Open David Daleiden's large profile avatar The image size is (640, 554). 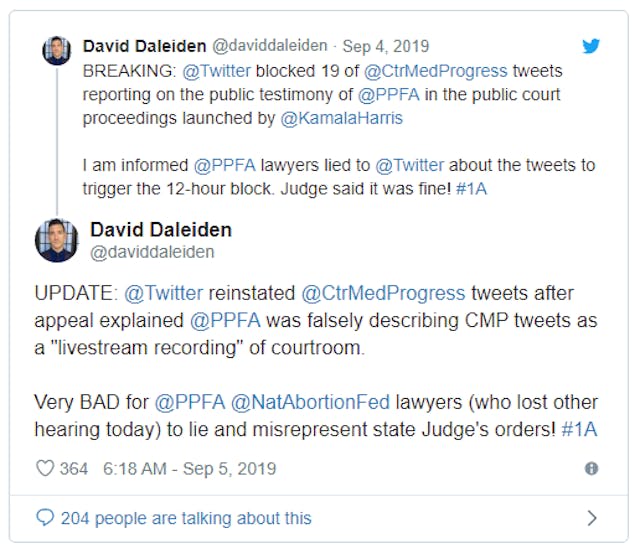(x=56, y=241)
